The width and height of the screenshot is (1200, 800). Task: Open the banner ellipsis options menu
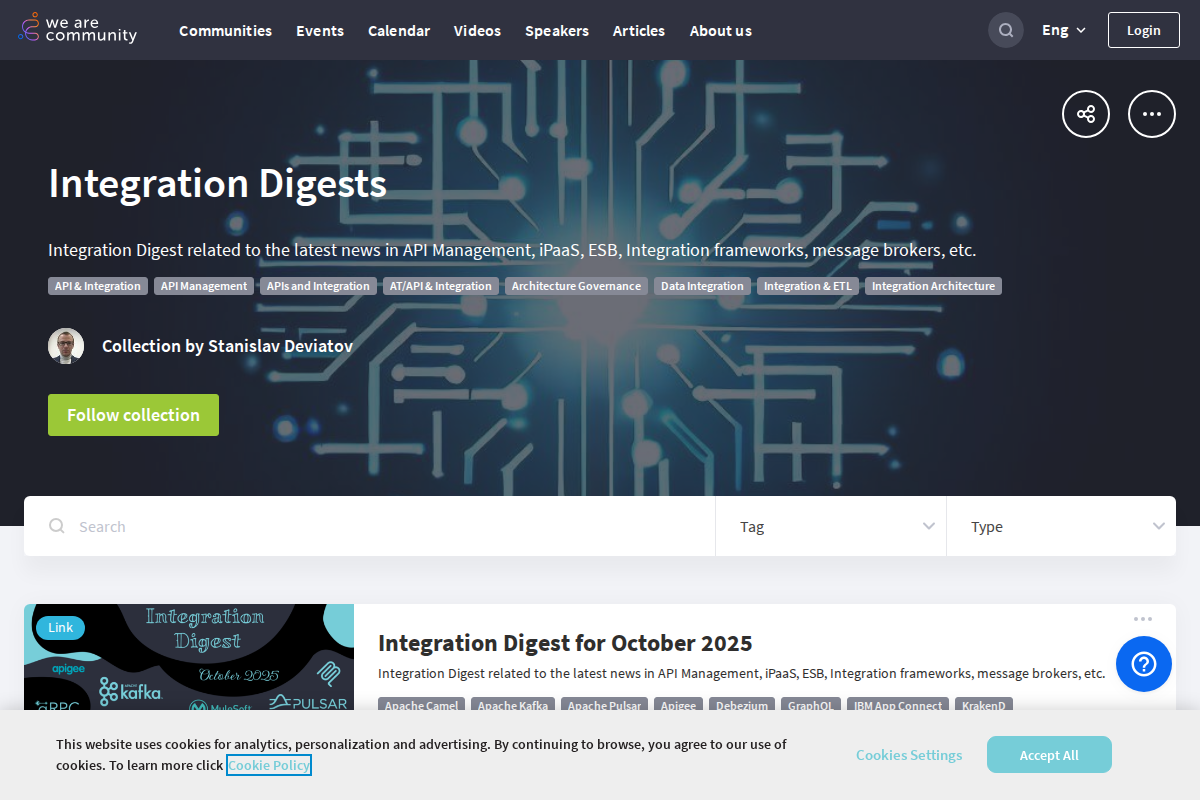[1152, 114]
